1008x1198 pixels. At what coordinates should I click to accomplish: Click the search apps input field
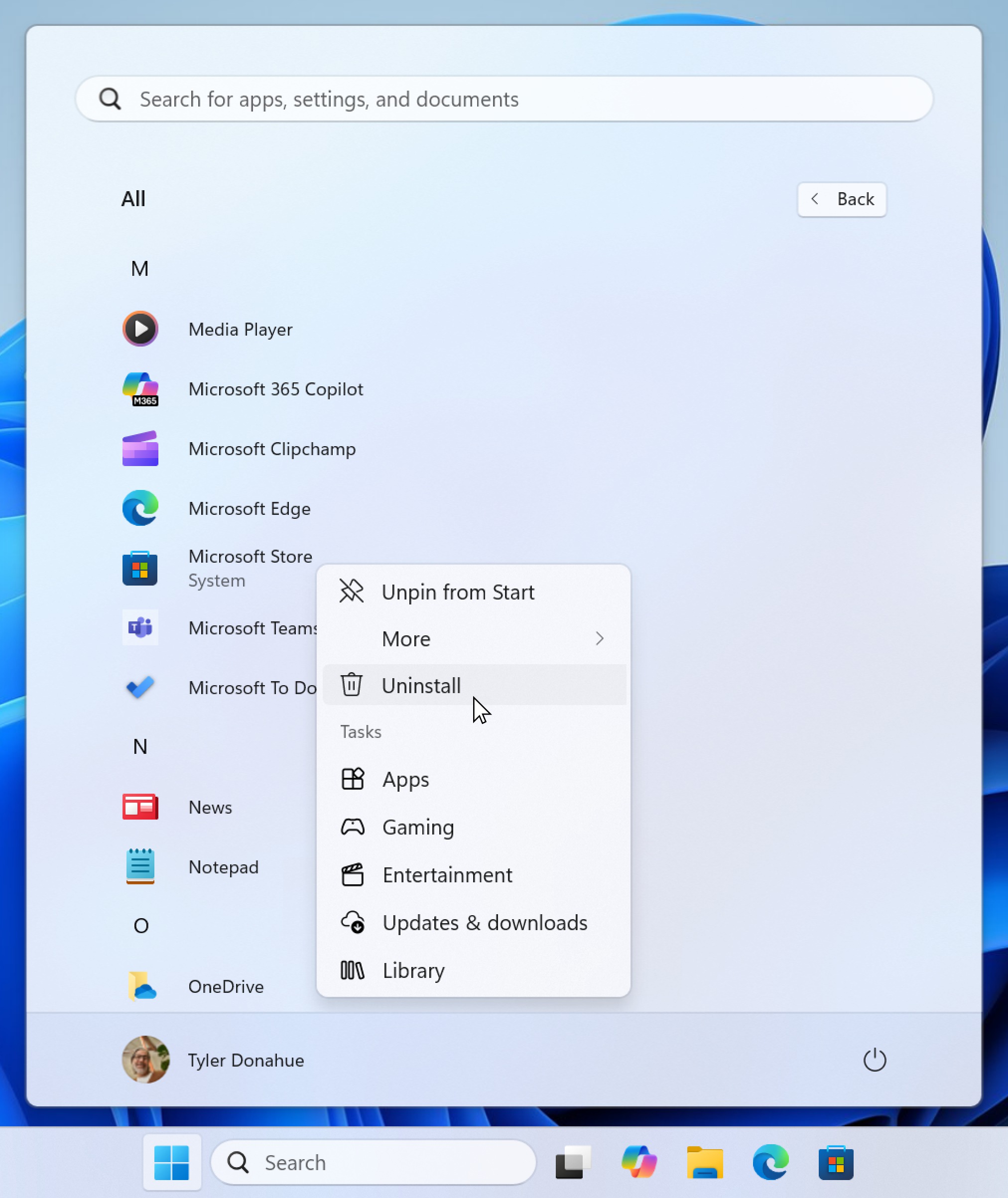pos(504,99)
